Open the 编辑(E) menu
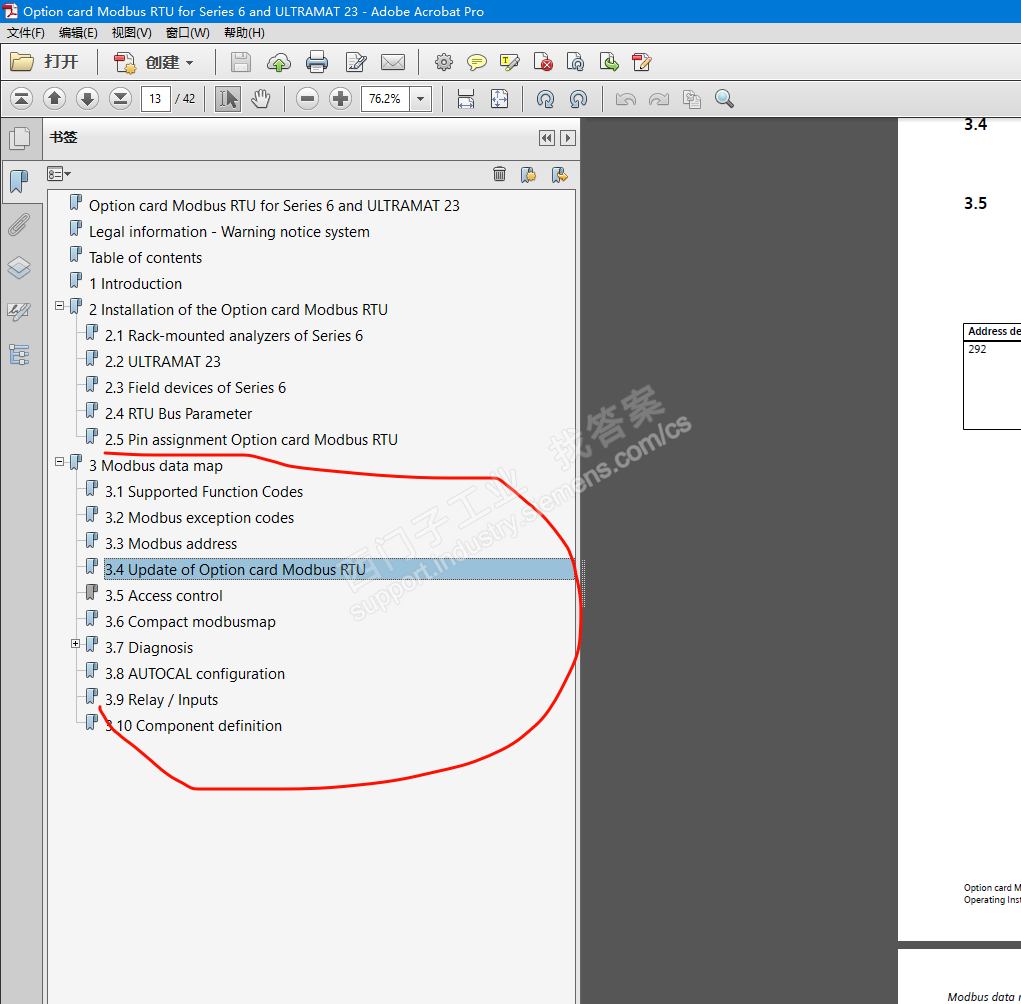 click(x=78, y=33)
